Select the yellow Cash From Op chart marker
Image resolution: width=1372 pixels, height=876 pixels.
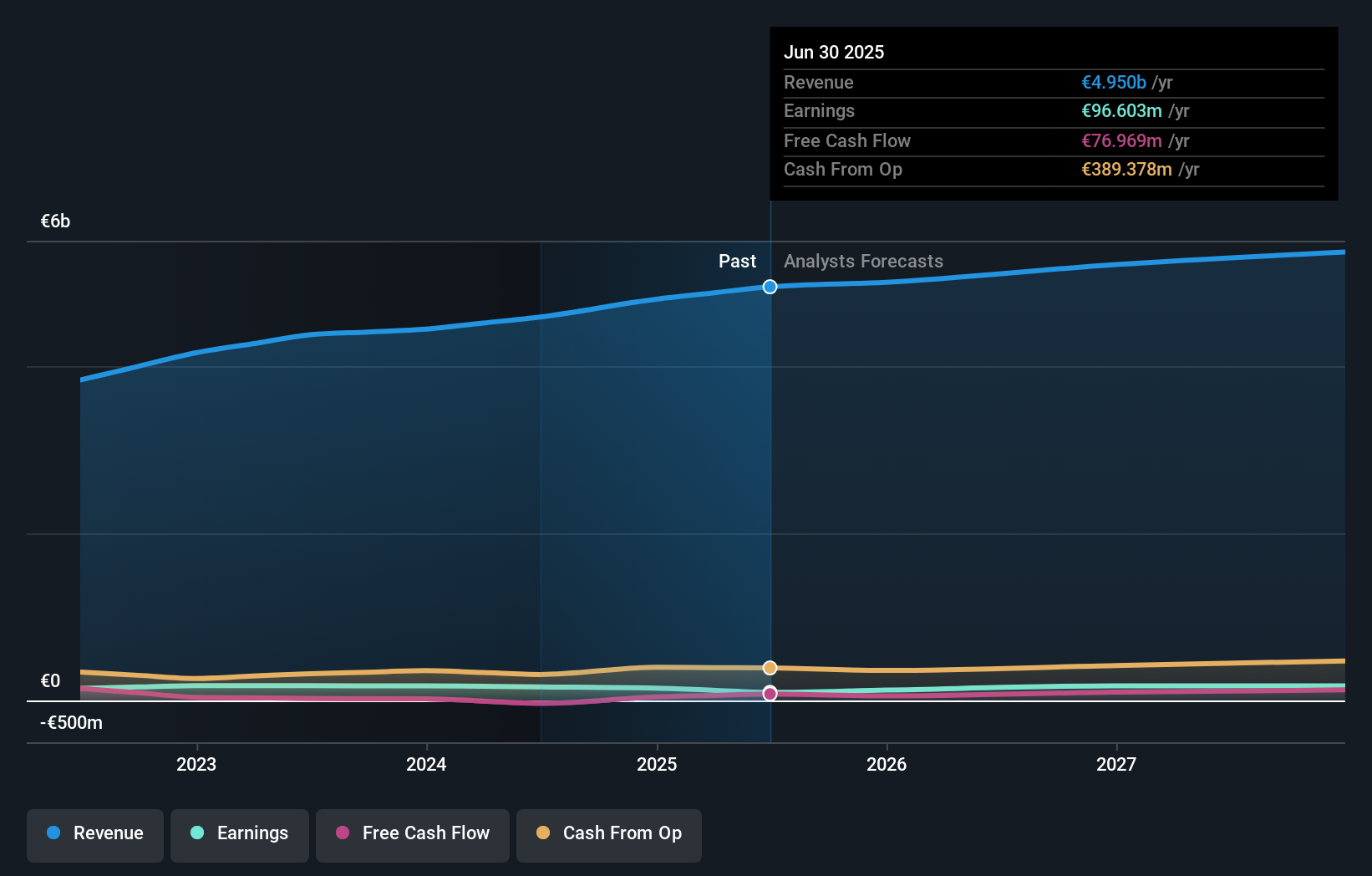tap(770, 668)
